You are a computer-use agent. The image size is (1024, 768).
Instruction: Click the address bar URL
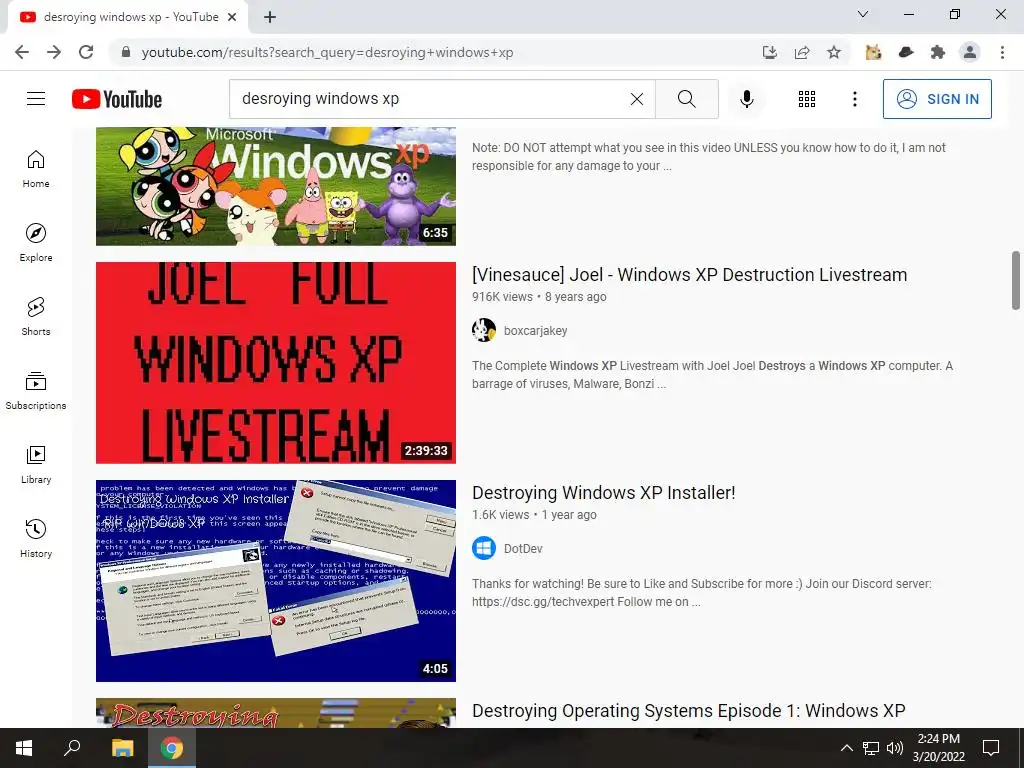coord(327,52)
